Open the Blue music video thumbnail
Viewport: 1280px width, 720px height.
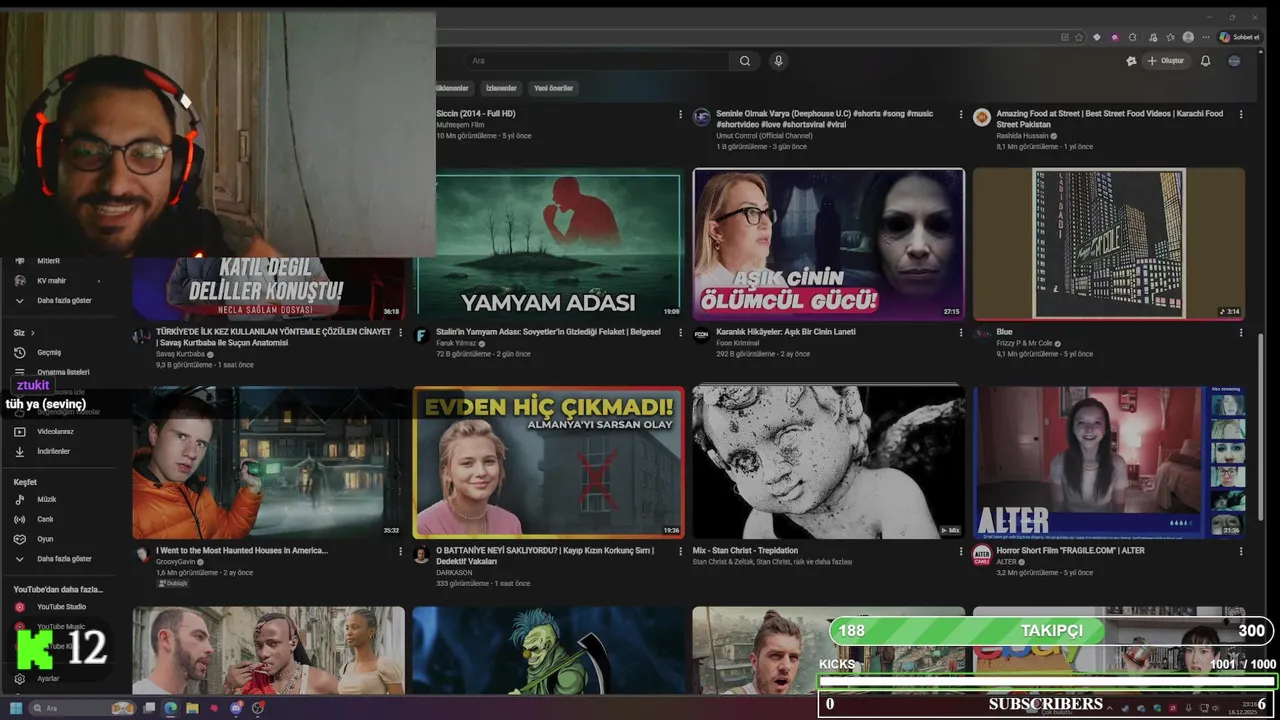pyautogui.click(x=1108, y=244)
